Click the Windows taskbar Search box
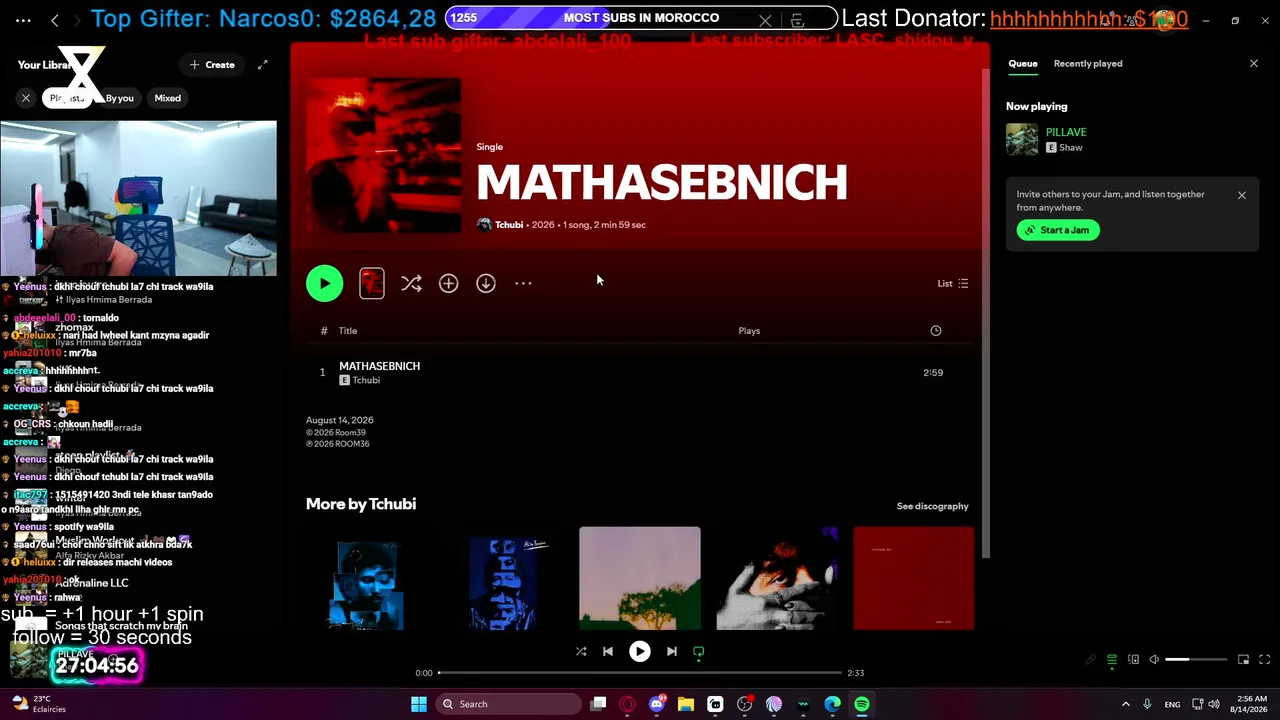 pos(509,704)
